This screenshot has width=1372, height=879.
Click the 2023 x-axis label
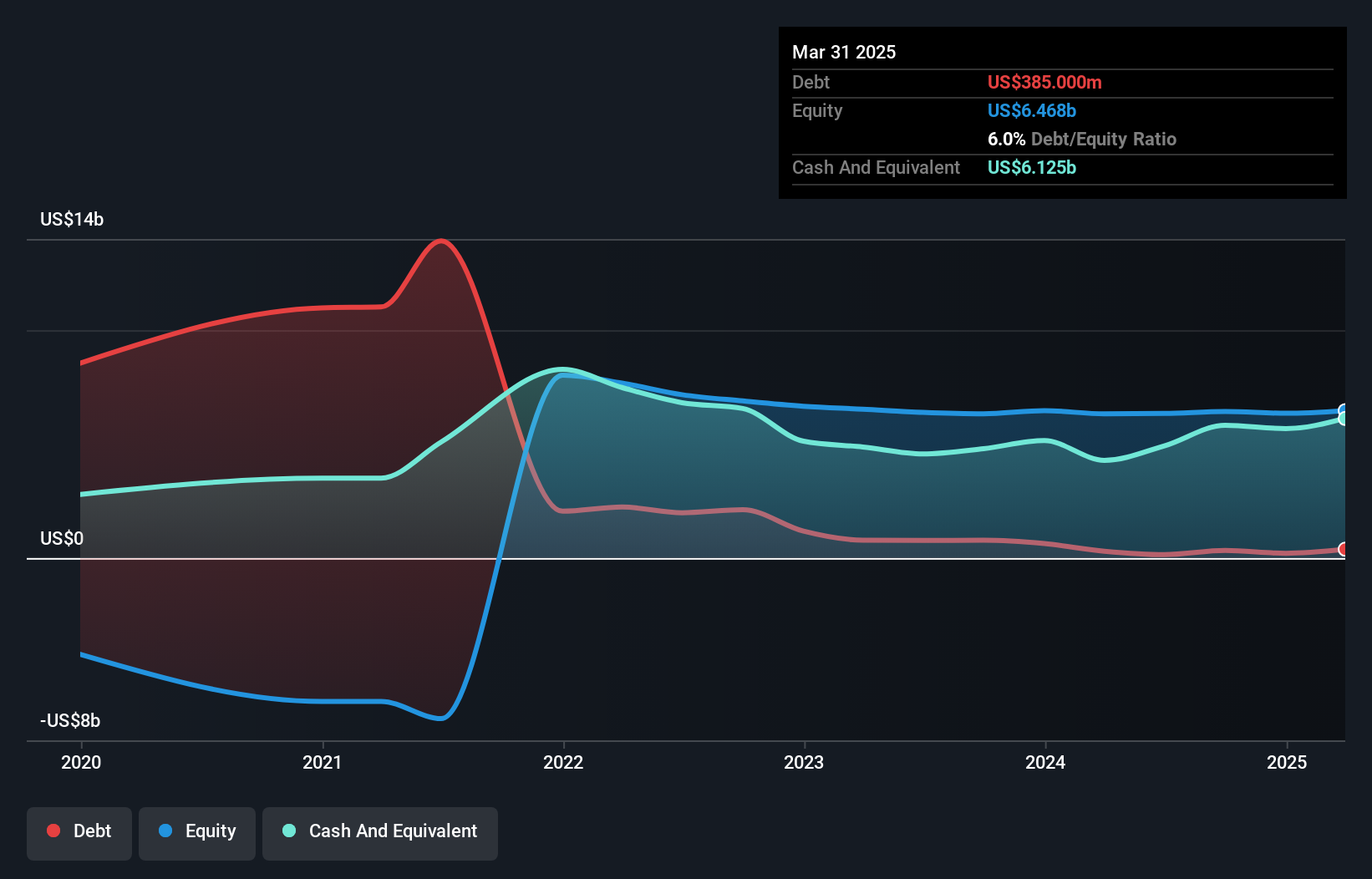804,762
